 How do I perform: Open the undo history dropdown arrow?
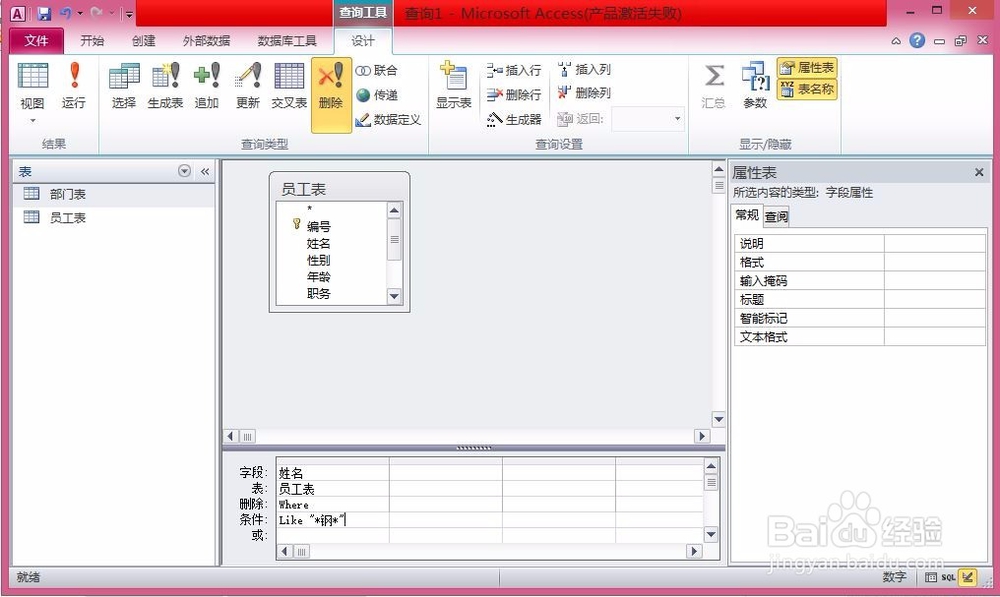pyautogui.click(x=80, y=13)
